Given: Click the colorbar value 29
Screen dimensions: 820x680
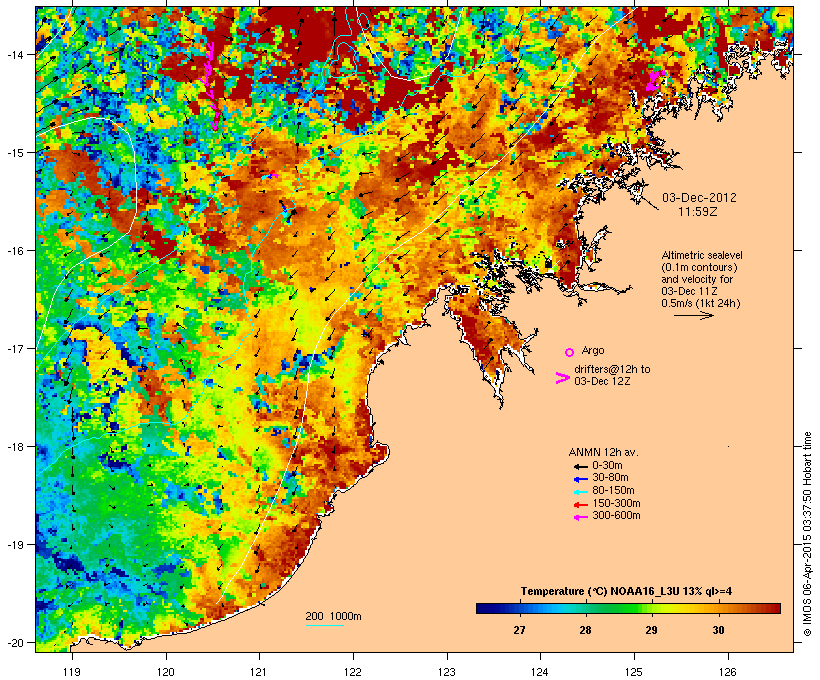Looking at the screenshot, I should click(651, 630).
